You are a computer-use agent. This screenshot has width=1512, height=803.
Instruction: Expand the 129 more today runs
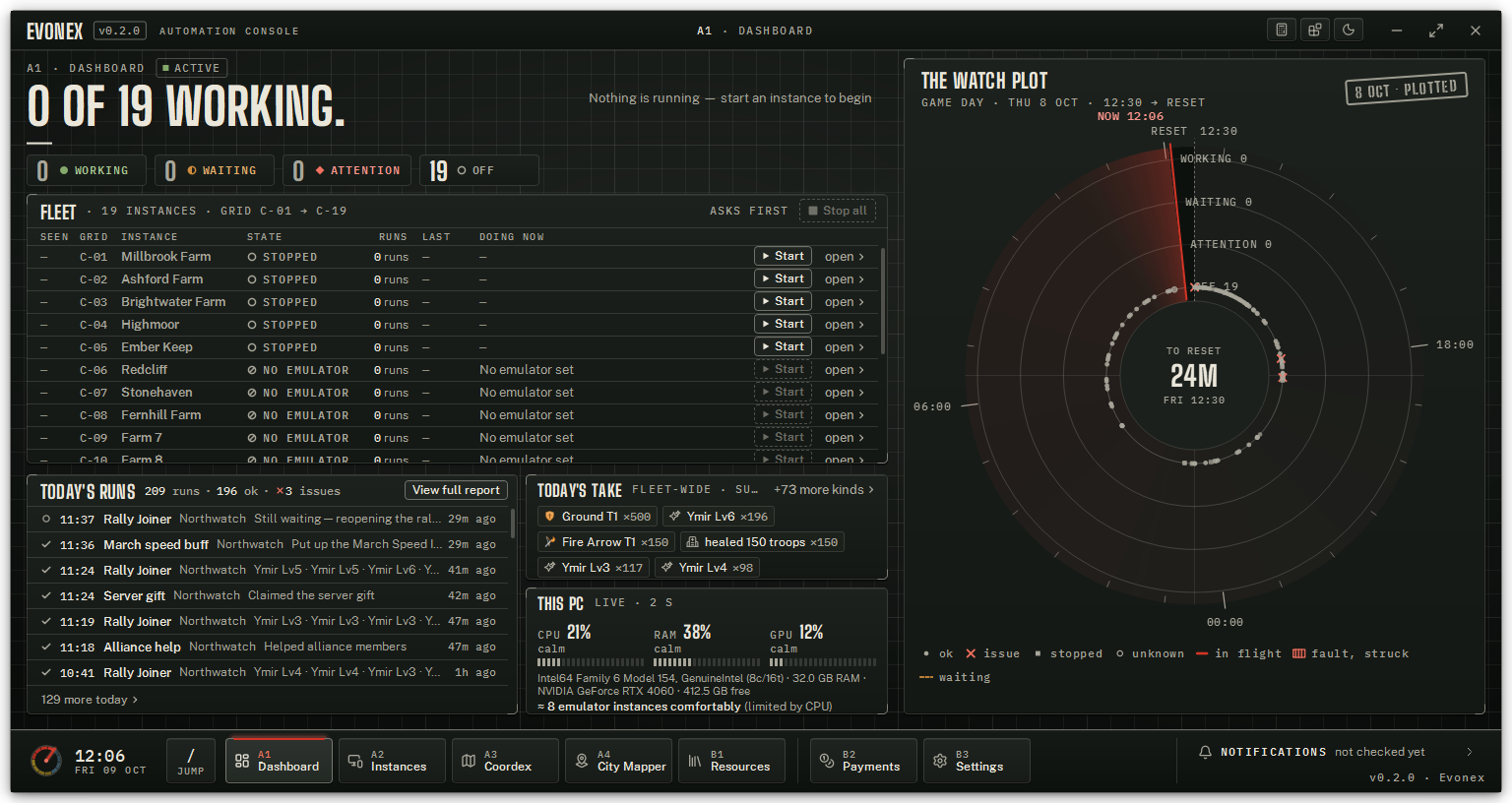click(x=90, y=700)
